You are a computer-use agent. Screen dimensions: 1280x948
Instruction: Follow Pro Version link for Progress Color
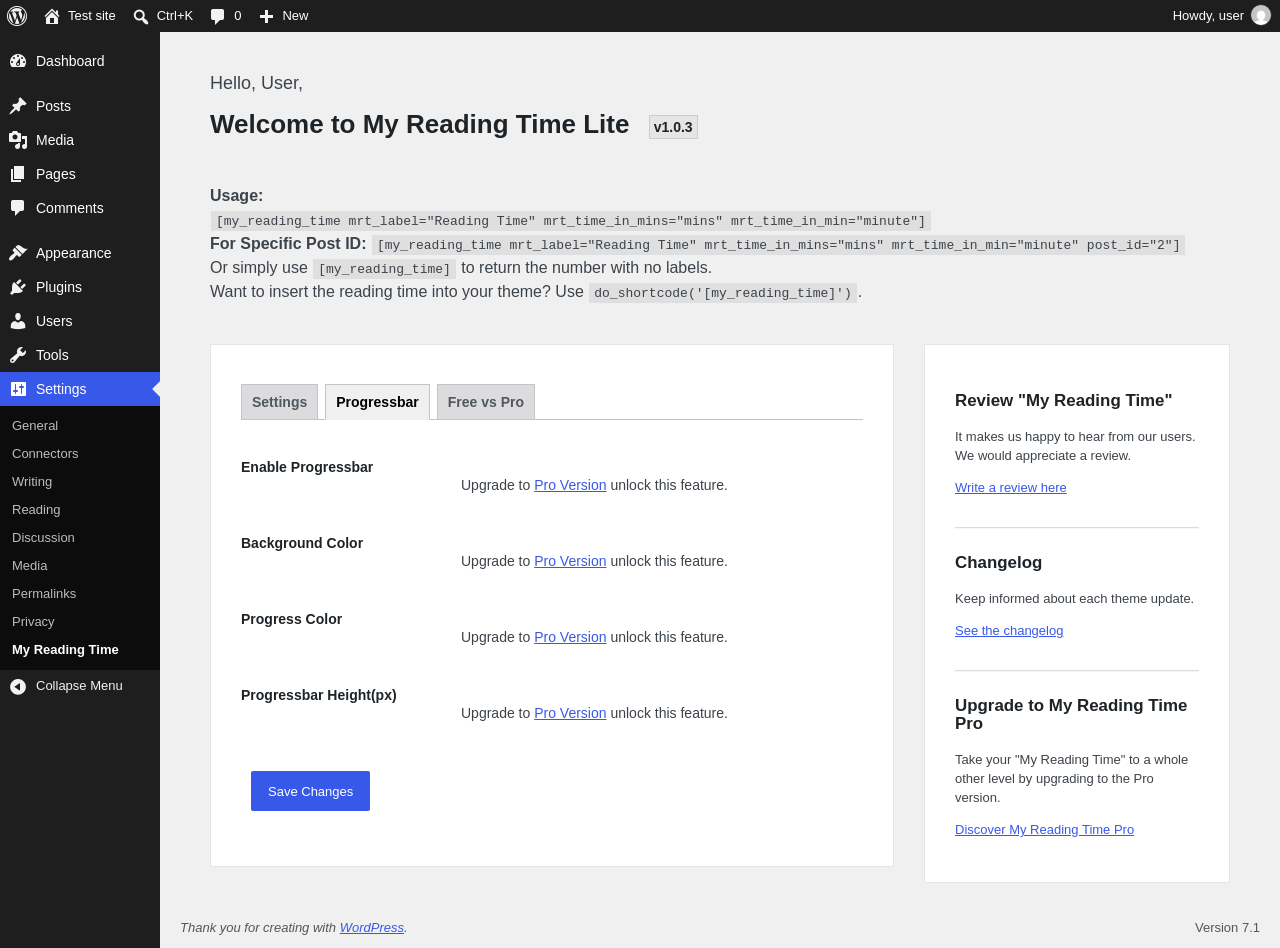tap(570, 637)
